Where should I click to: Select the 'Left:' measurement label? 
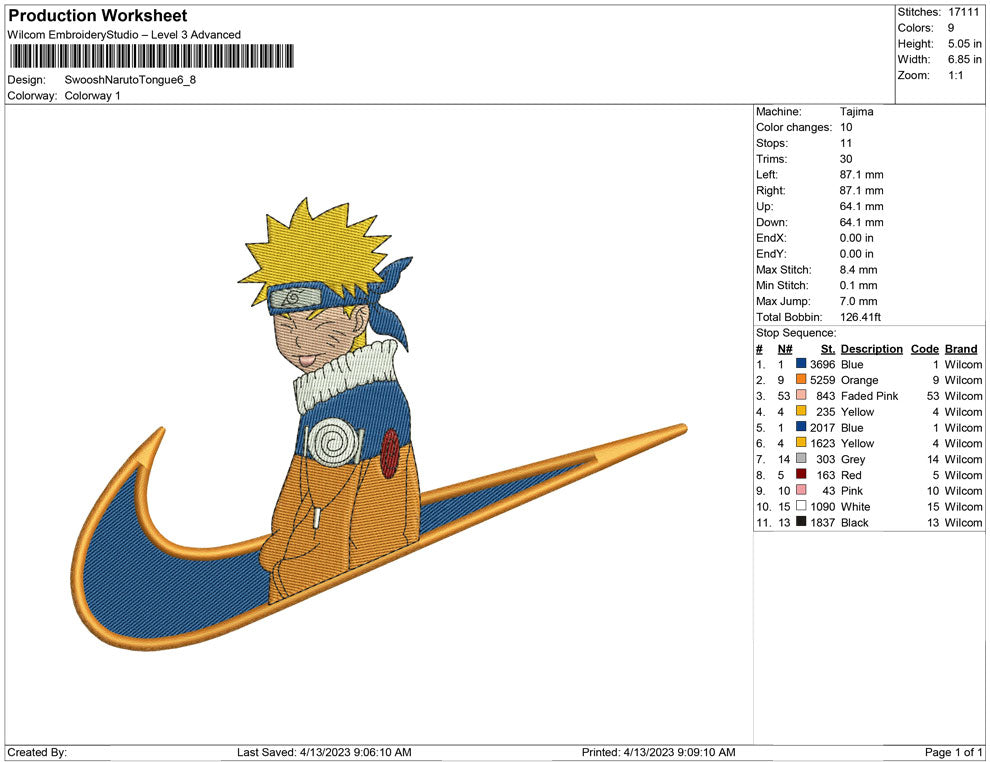click(767, 175)
